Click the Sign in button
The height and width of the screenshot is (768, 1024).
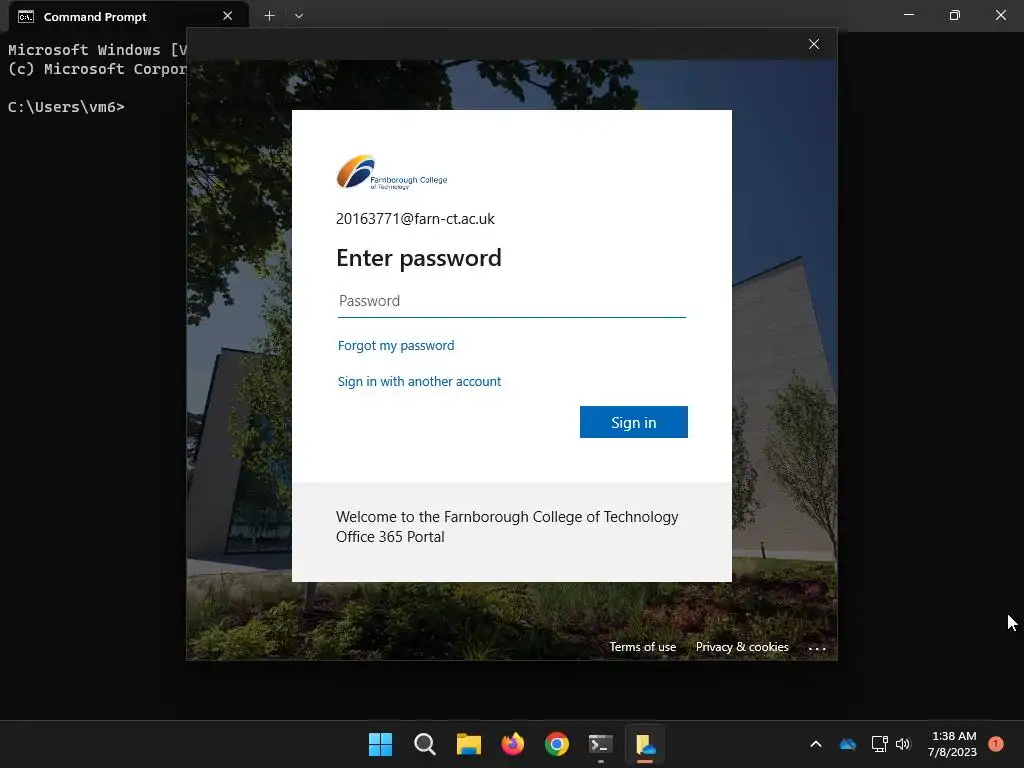point(633,423)
